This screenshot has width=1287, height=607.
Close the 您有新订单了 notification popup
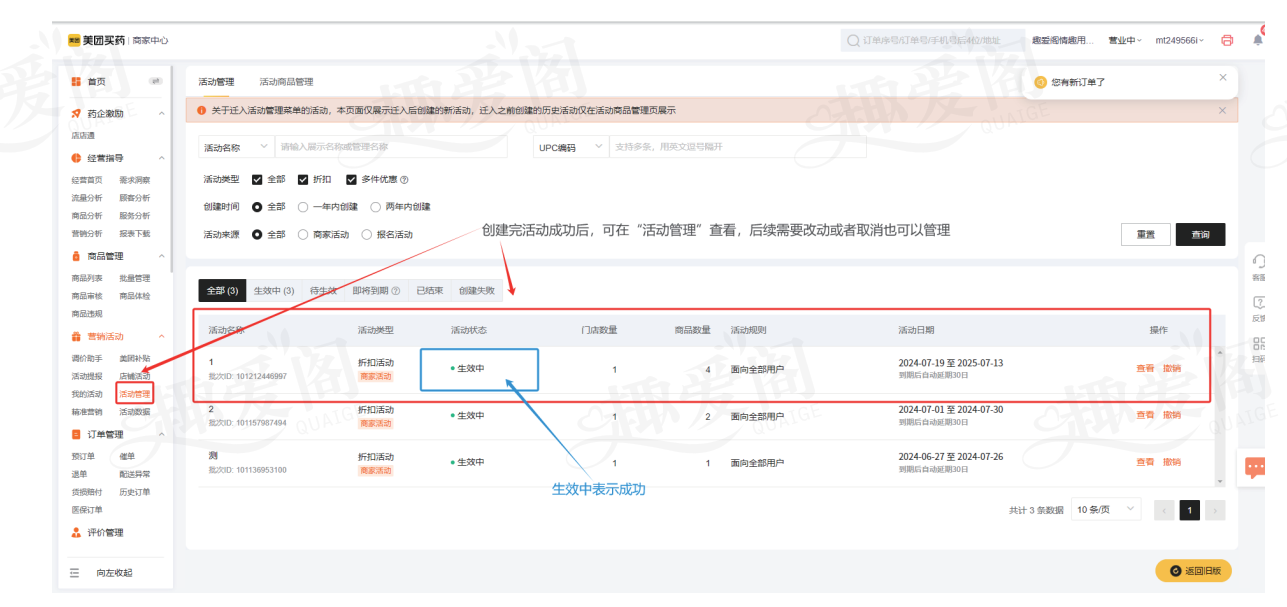coord(1222,77)
